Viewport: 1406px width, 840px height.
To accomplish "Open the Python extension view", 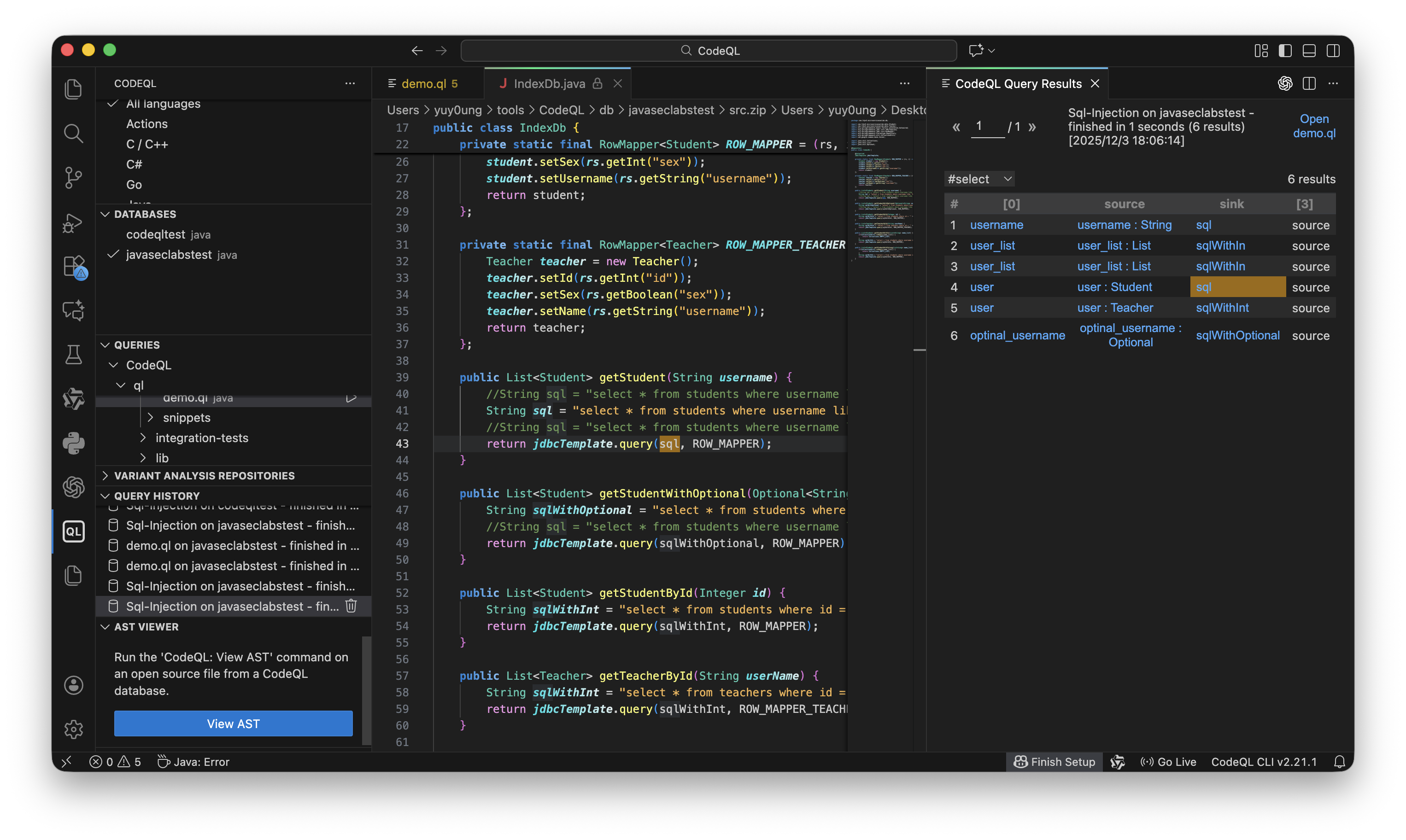I will [x=74, y=443].
